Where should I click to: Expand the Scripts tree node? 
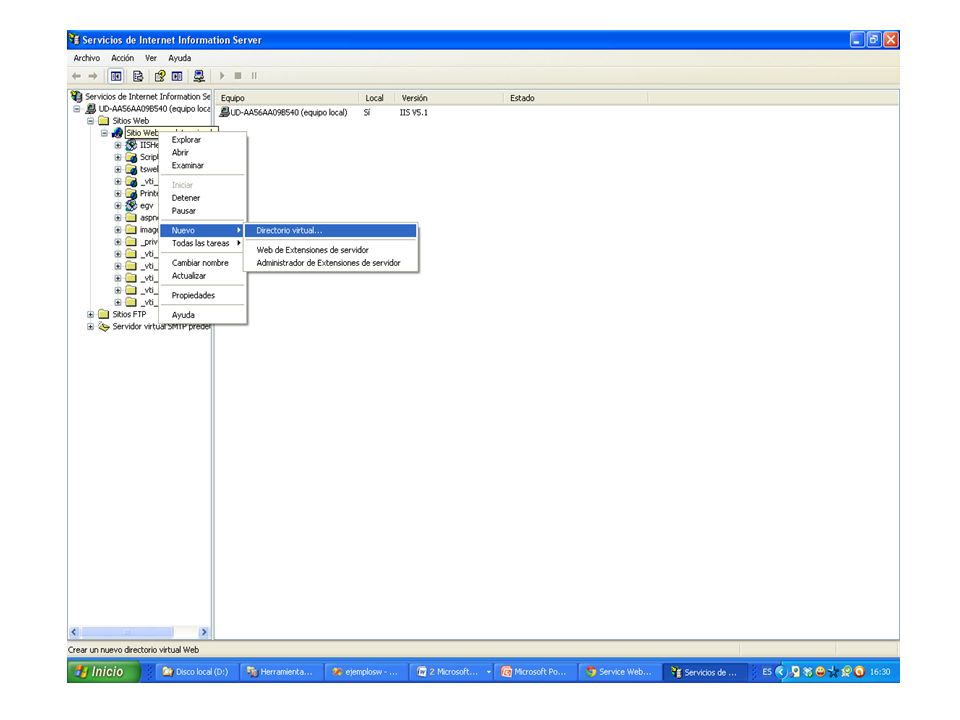[x=118, y=157]
